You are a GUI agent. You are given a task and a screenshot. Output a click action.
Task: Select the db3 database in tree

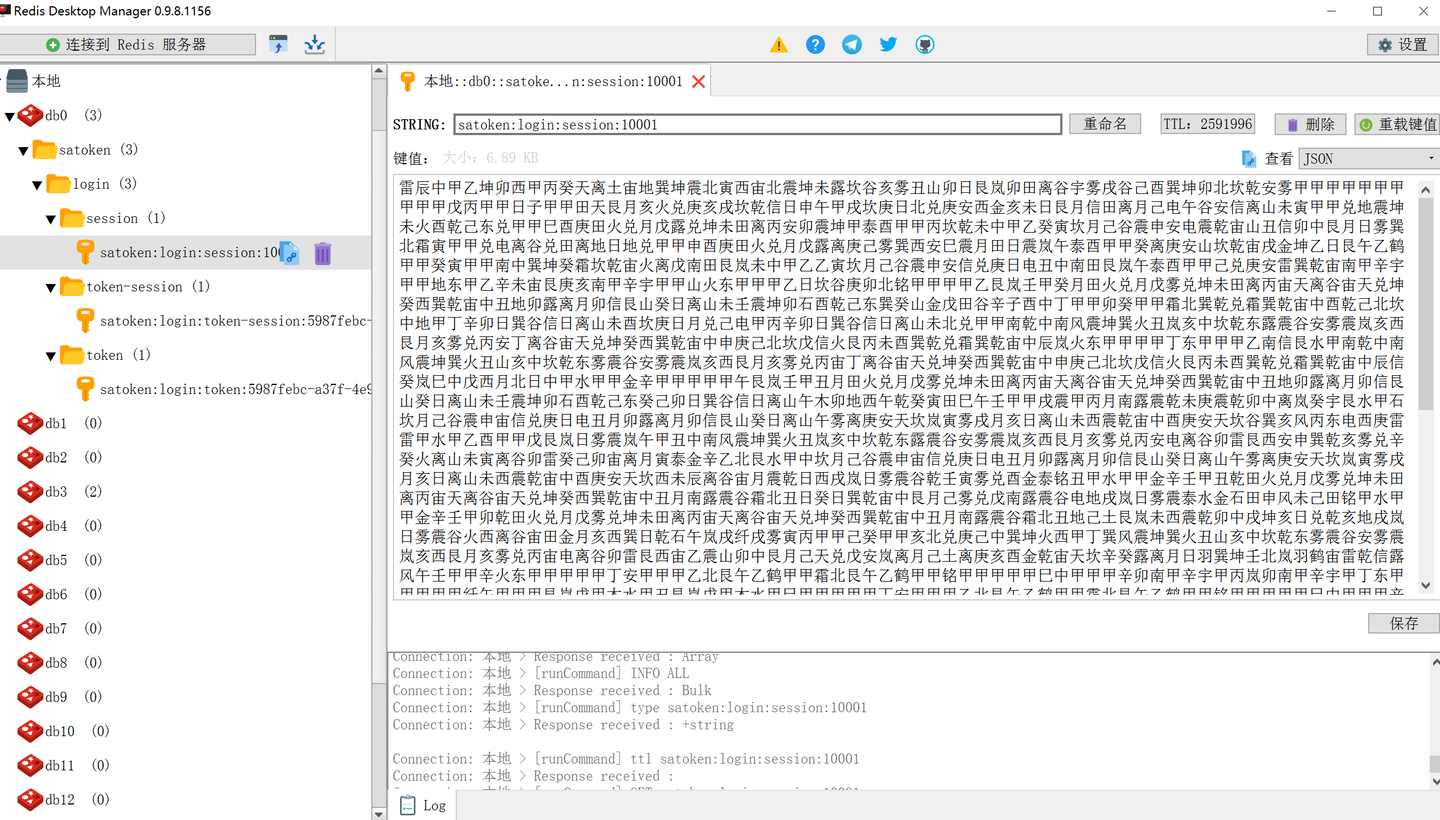(x=55, y=492)
